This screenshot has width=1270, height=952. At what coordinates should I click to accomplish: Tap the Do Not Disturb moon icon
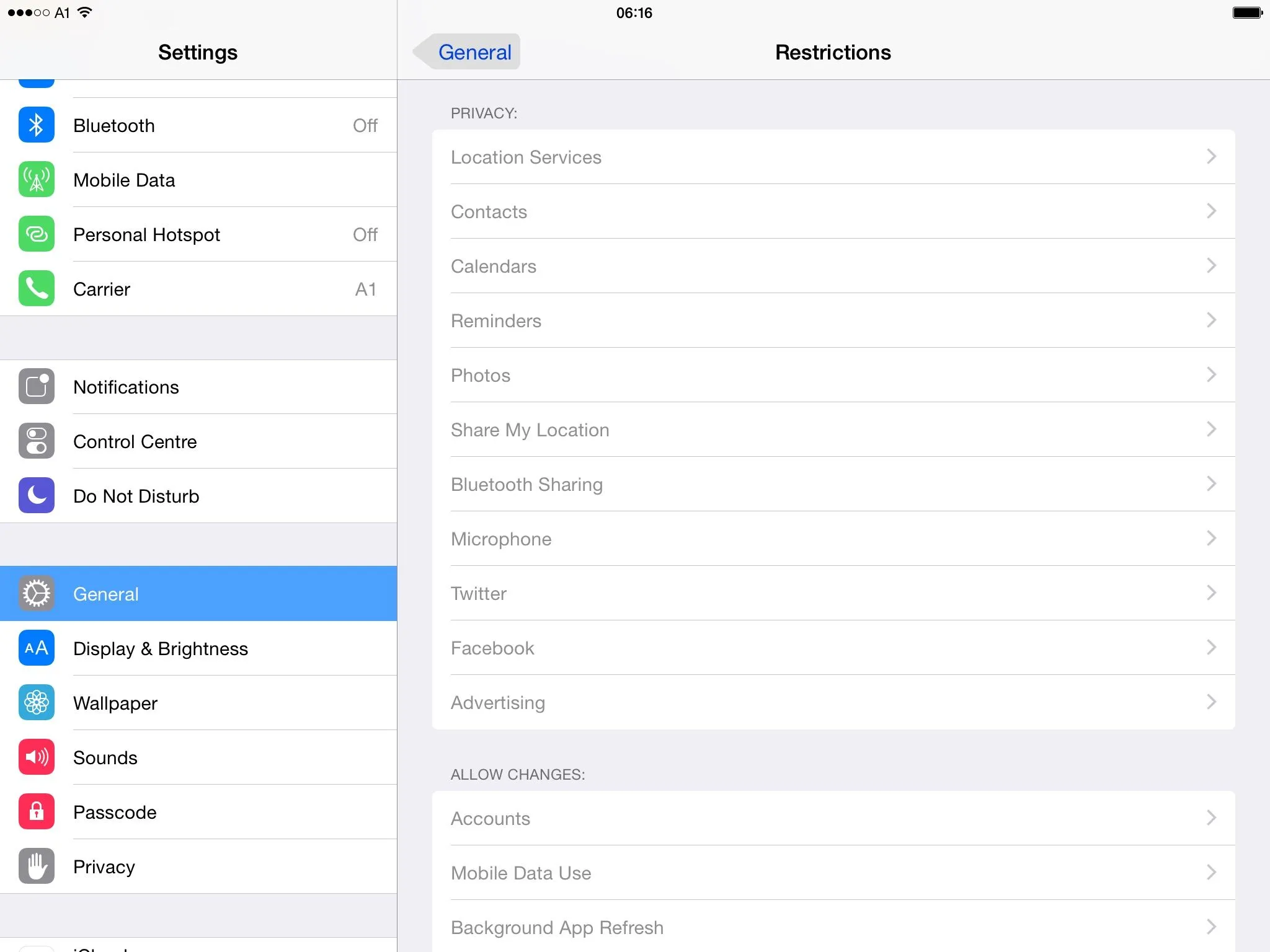click(x=37, y=496)
